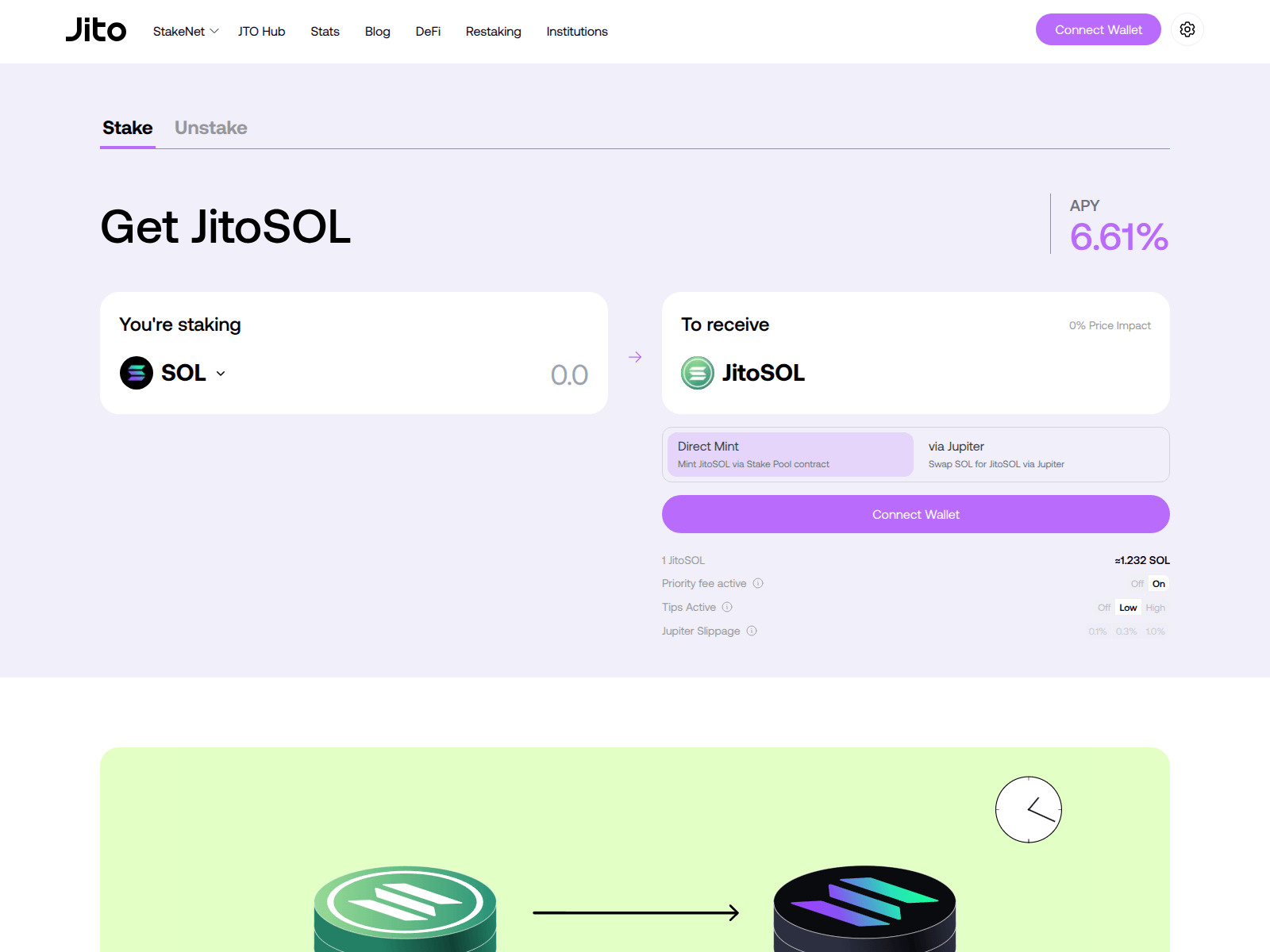Set Tips Active to High
Image resolution: width=1270 pixels, height=952 pixels.
pos(1156,608)
